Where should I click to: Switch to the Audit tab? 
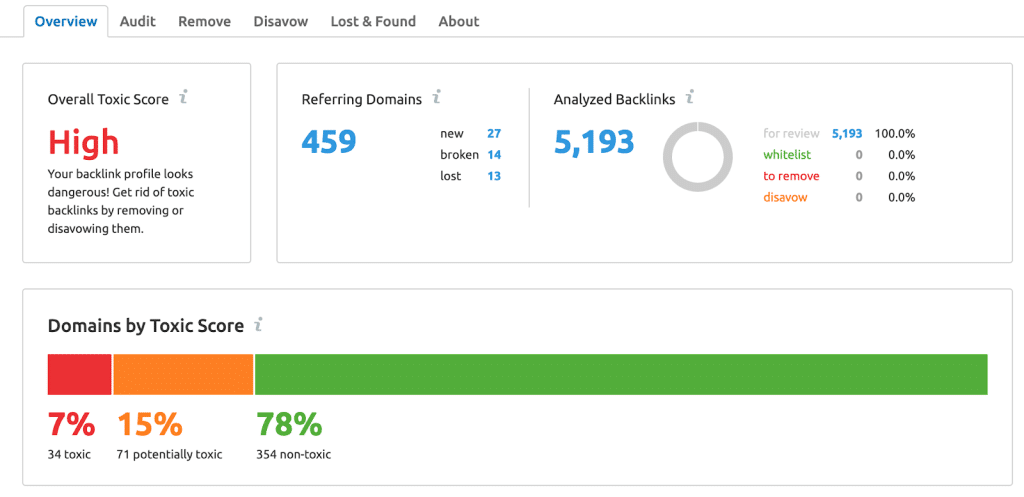138,22
